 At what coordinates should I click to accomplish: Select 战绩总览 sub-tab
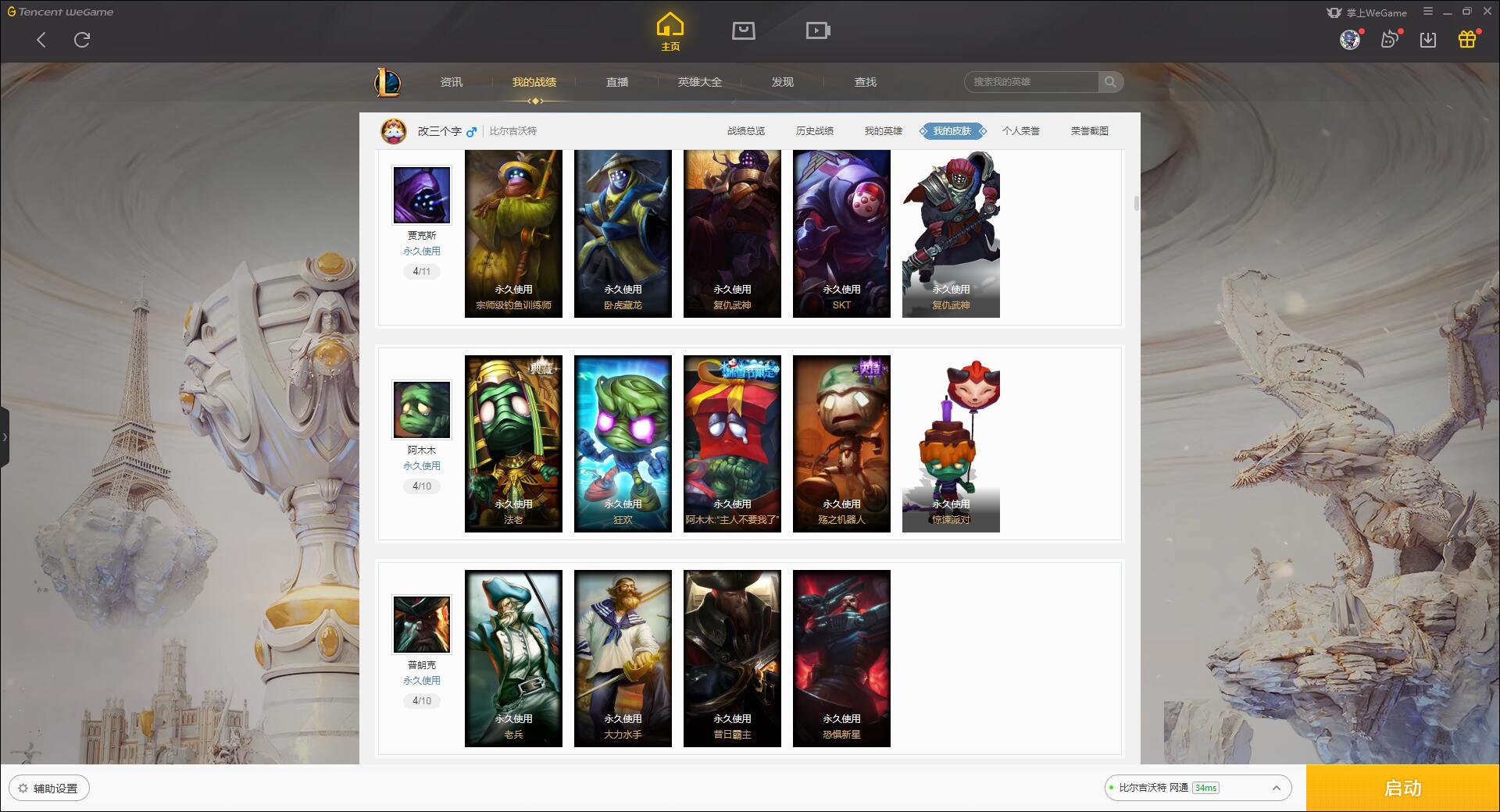pos(746,131)
